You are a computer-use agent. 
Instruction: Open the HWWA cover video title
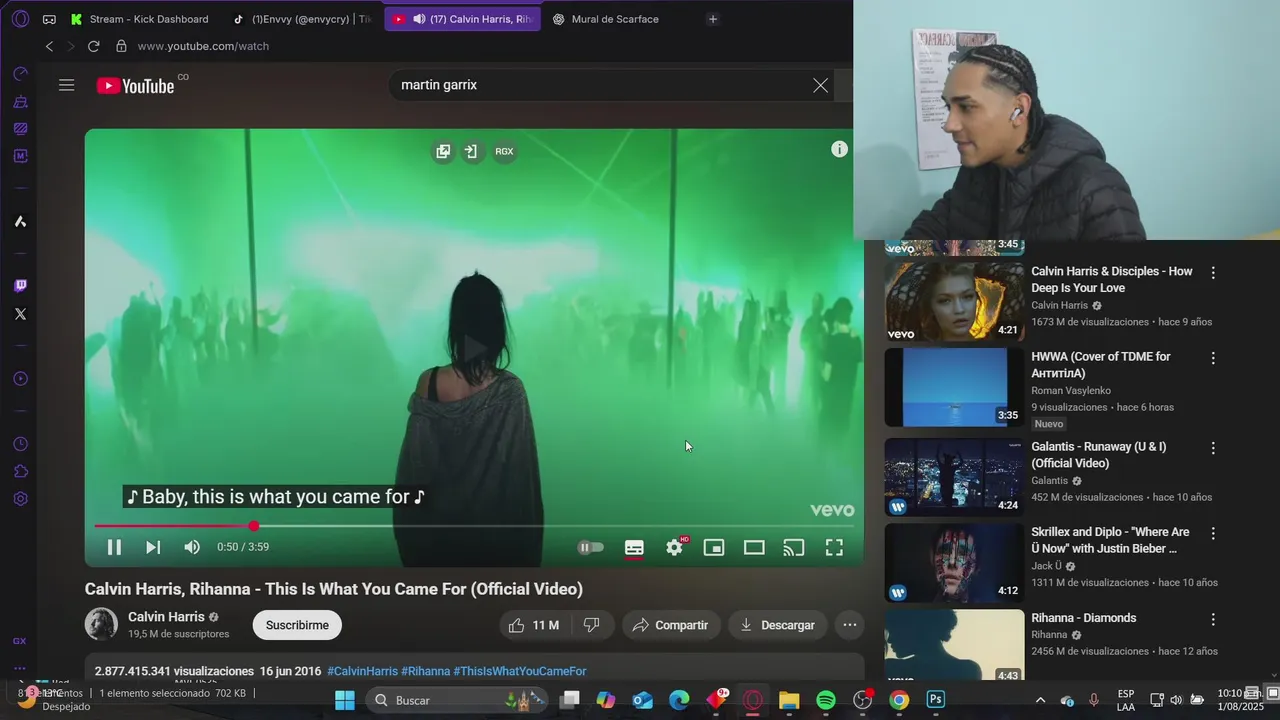pyautogui.click(x=1100, y=365)
